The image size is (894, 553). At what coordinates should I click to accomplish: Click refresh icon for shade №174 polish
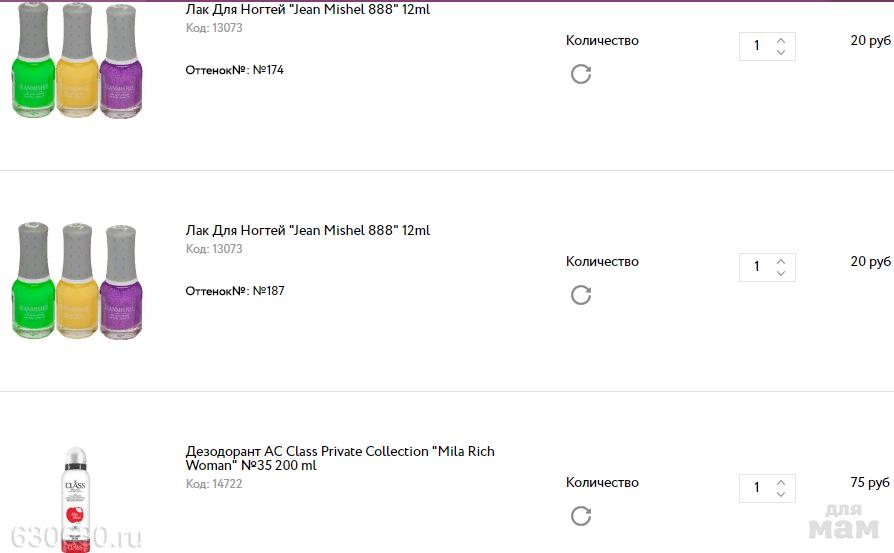(581, 74)
